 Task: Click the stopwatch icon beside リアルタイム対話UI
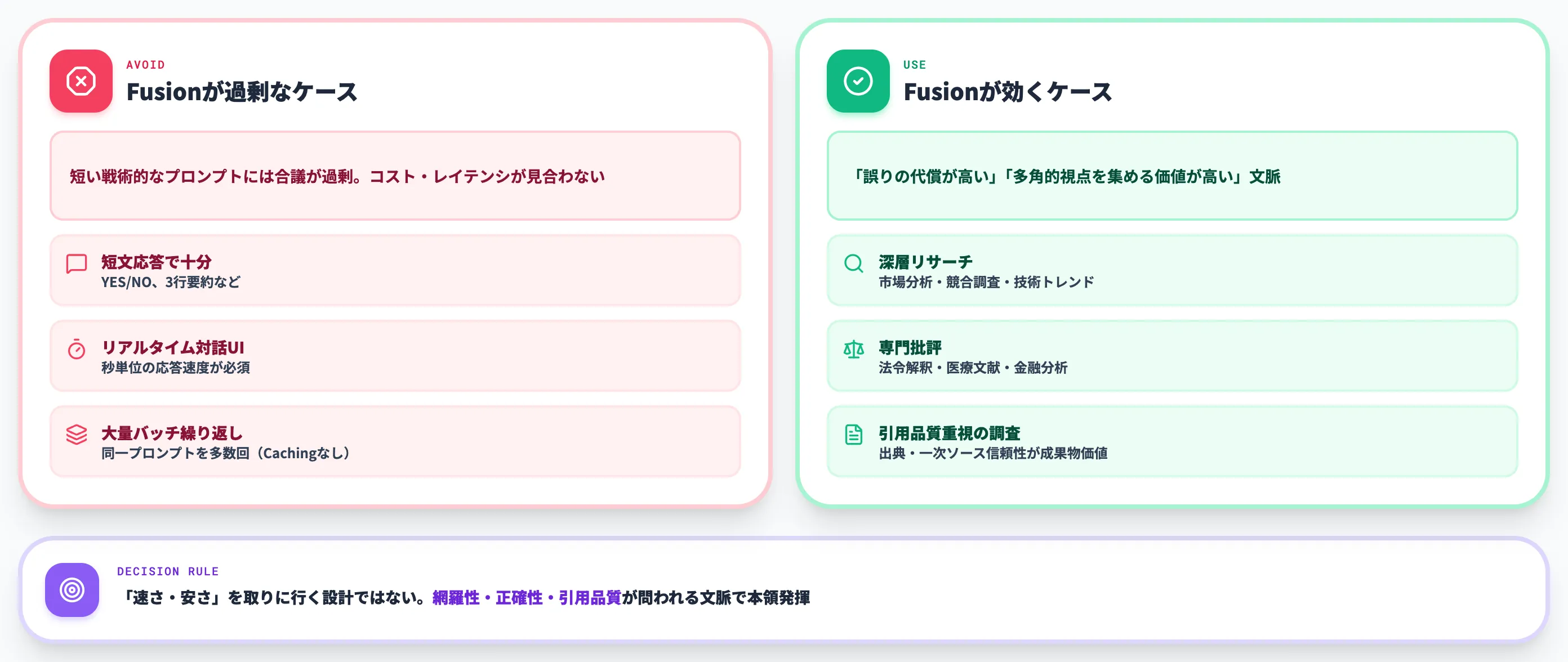[77, 349]
